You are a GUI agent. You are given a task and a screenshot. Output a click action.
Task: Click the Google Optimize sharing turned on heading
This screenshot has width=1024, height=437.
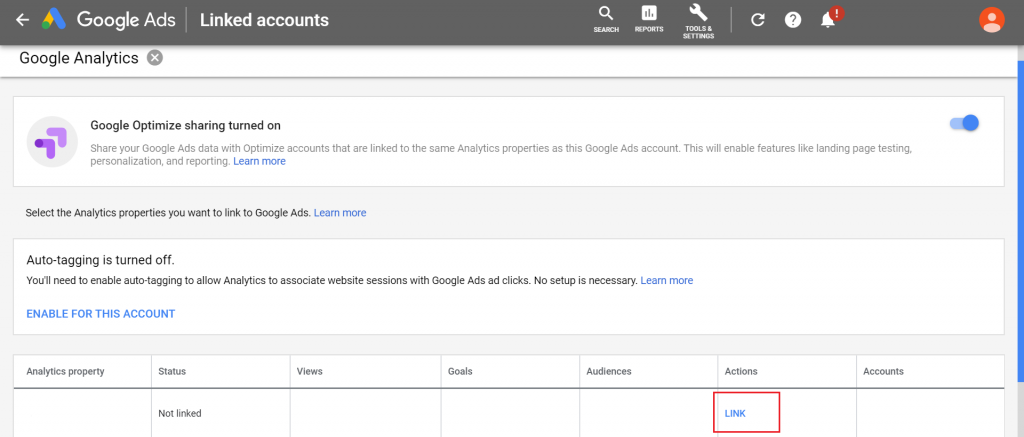coord(185,125)
